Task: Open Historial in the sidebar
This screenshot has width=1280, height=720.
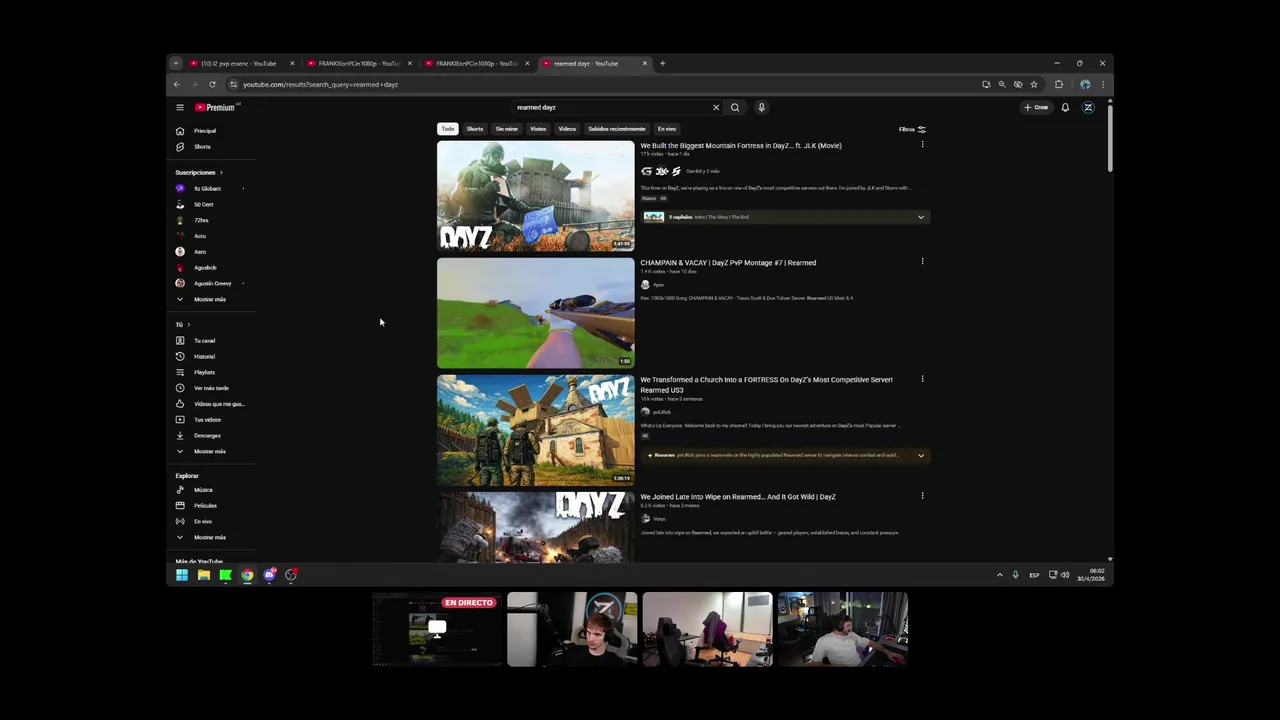Action: pos(204,356)
